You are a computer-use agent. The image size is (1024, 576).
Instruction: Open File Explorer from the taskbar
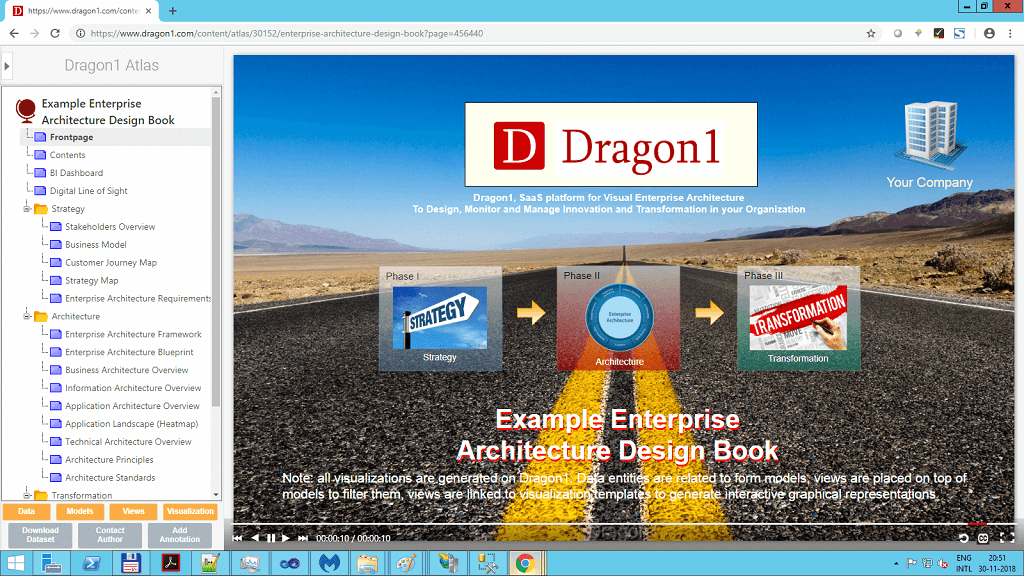(368, 563)
